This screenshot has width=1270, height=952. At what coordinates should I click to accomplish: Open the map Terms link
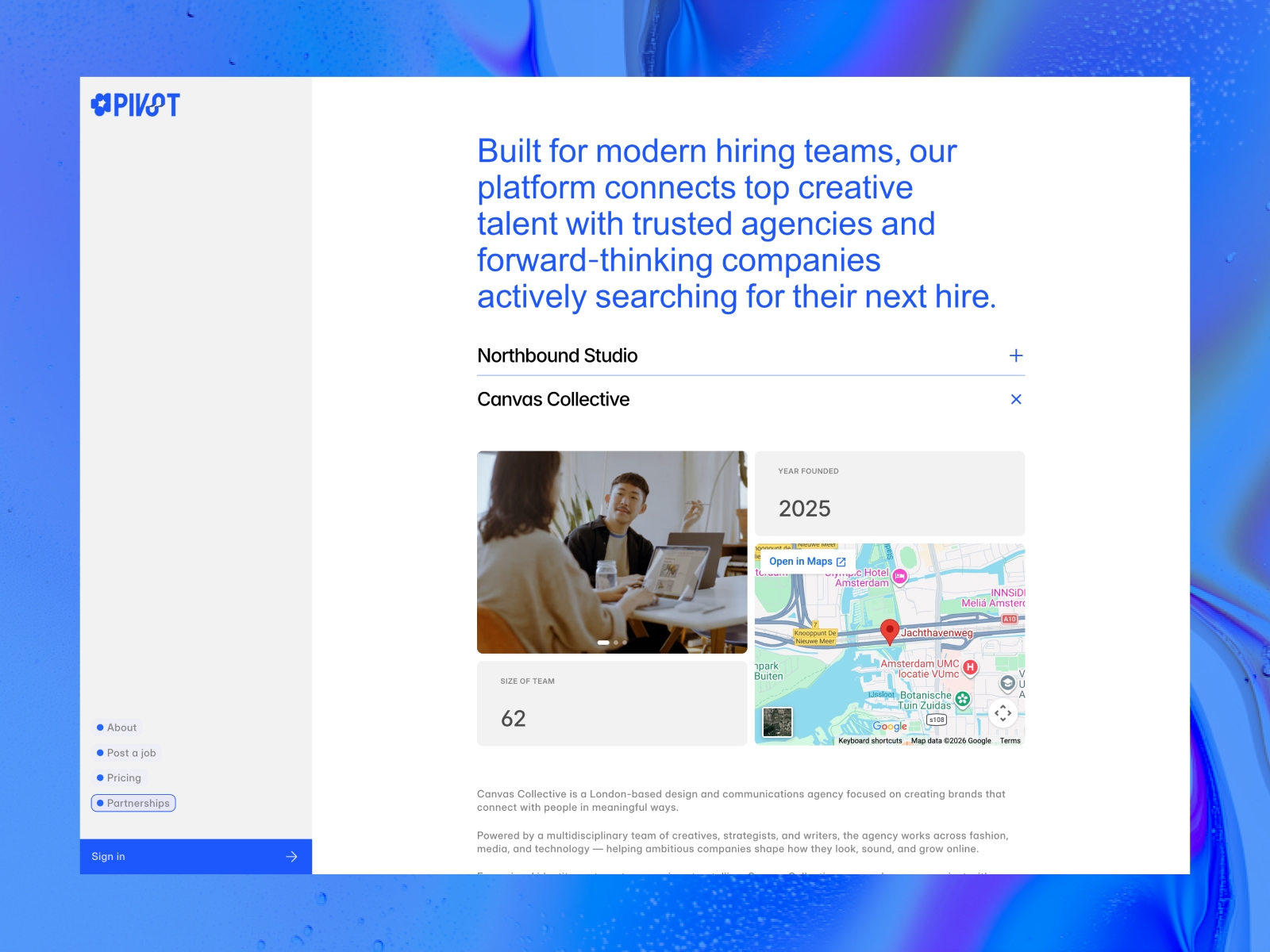pos(1010,741)
